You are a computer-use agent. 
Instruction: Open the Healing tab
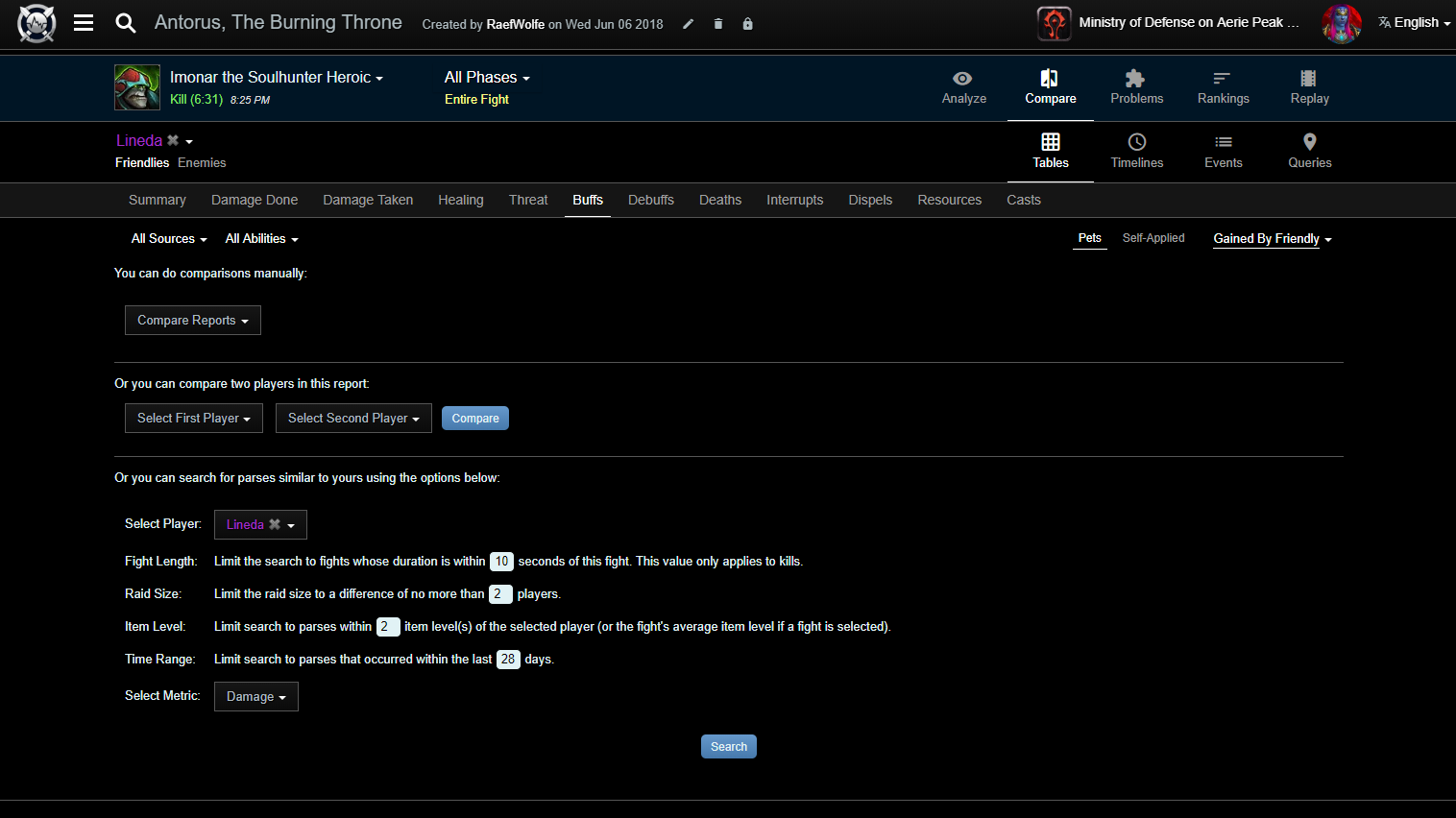[x=461, y=200]
